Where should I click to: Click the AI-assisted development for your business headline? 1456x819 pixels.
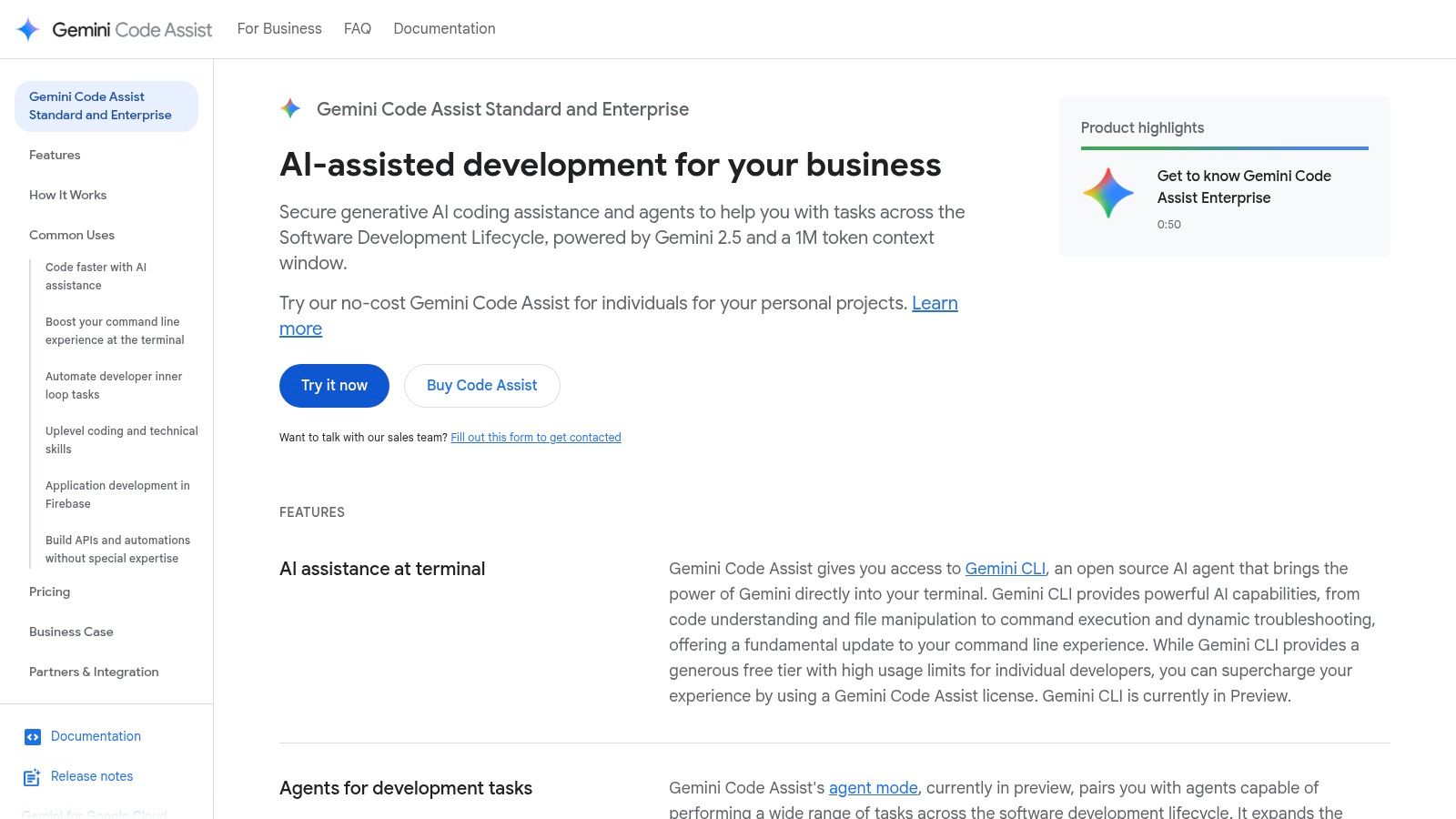pyautogui.click(x=611, y=165)
